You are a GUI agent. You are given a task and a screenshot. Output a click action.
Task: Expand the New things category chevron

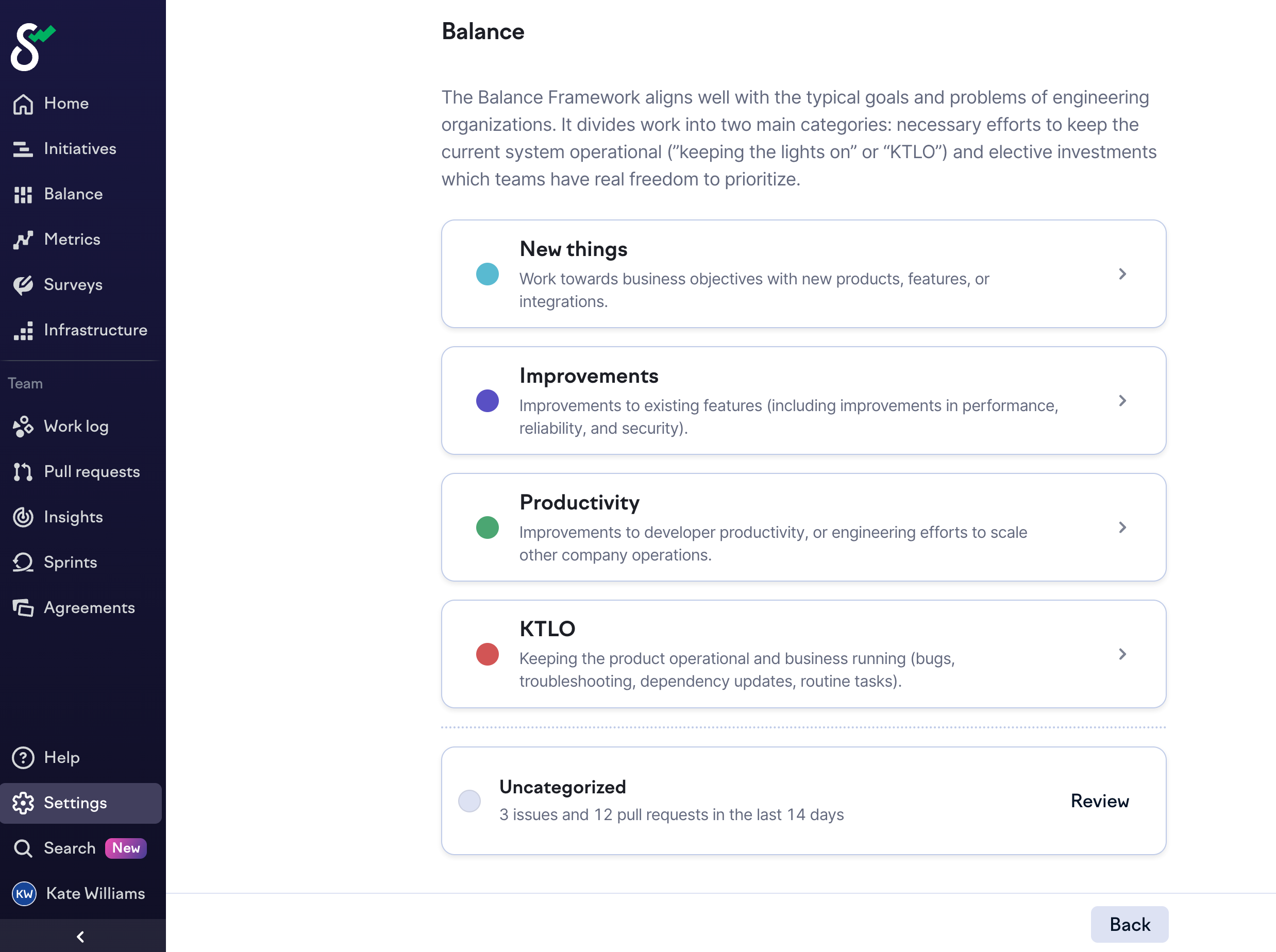1122,274
